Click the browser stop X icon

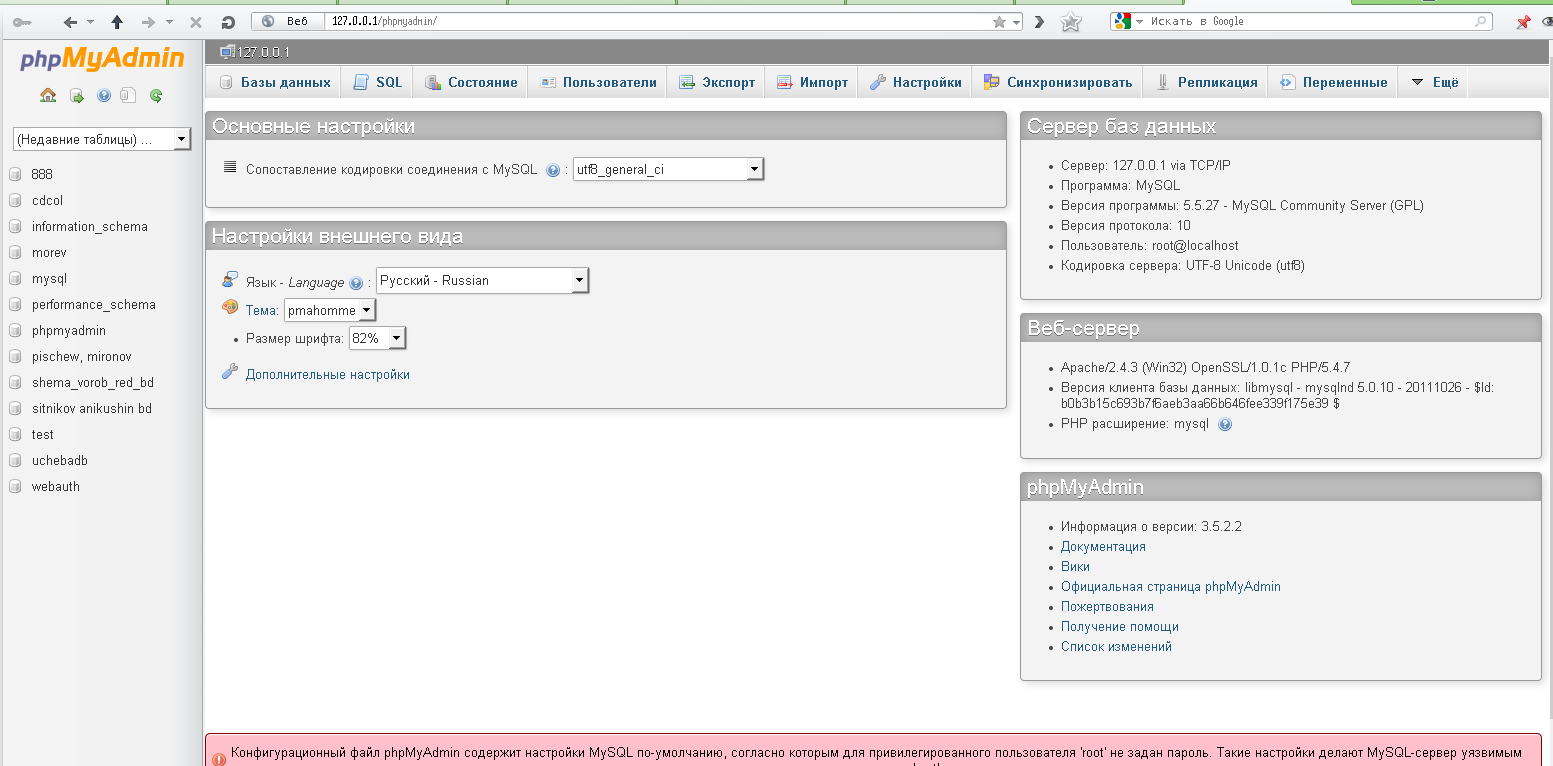(x=195, y=22)
